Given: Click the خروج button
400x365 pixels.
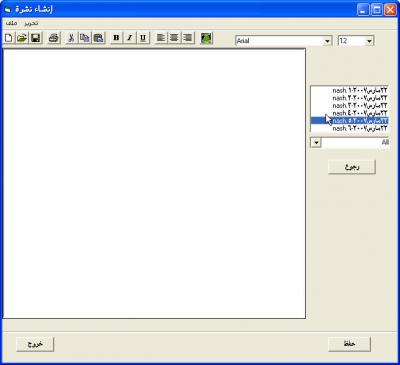Looking at the screenshot, I should pos(35,344).
